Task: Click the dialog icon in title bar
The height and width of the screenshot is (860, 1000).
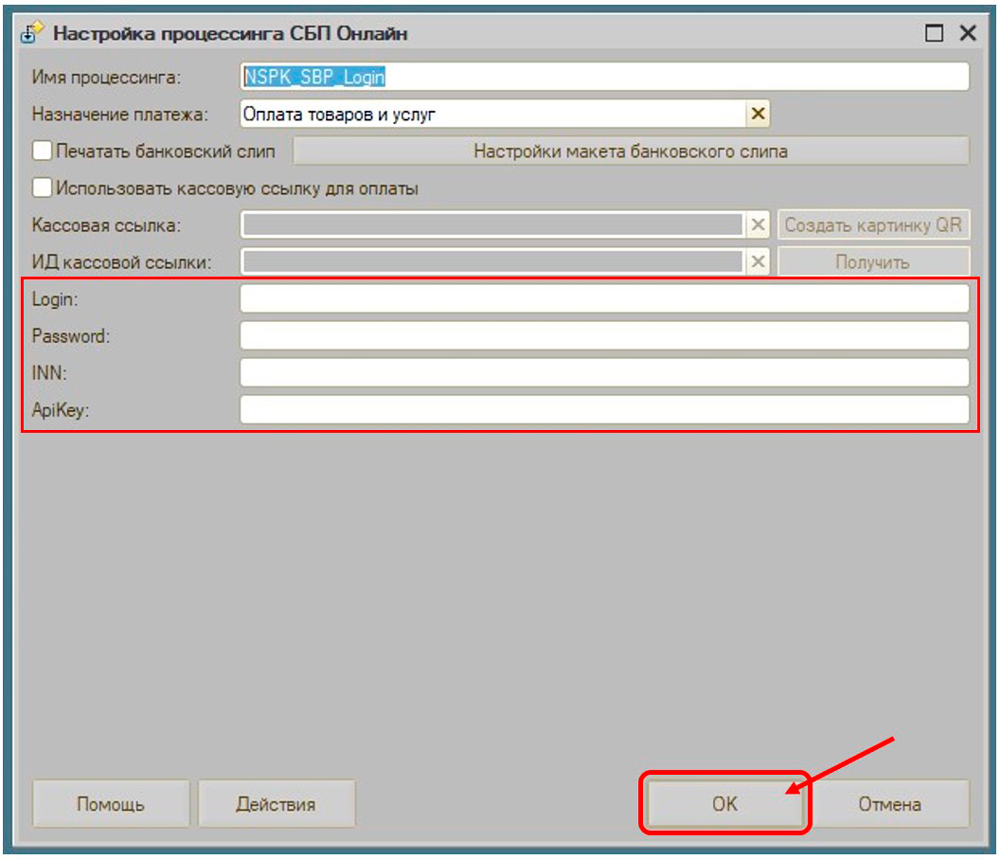Action: tap(32, 33)
